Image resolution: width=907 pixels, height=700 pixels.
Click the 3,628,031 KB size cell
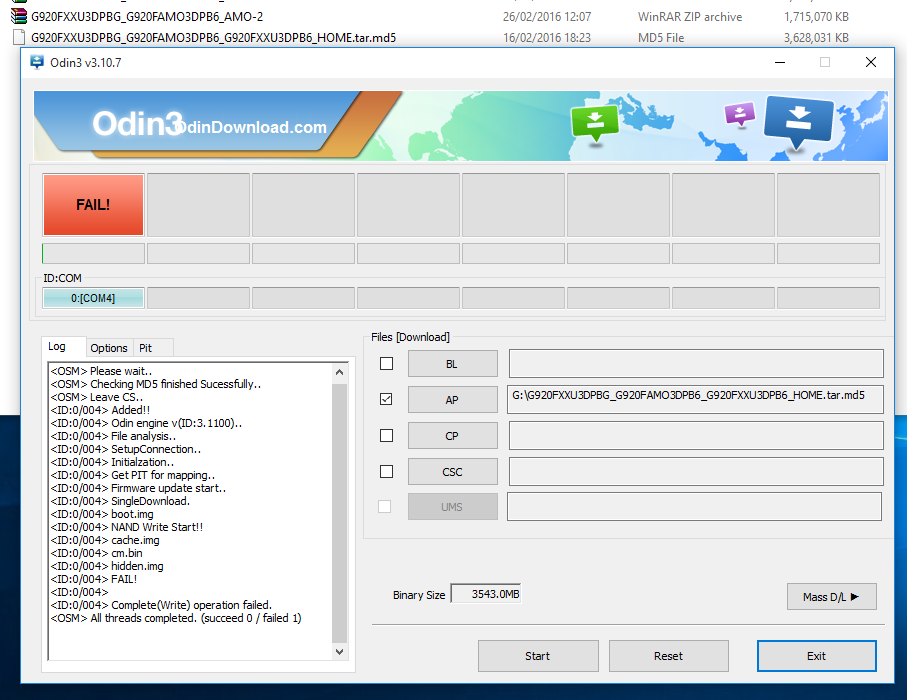(816, 38)
